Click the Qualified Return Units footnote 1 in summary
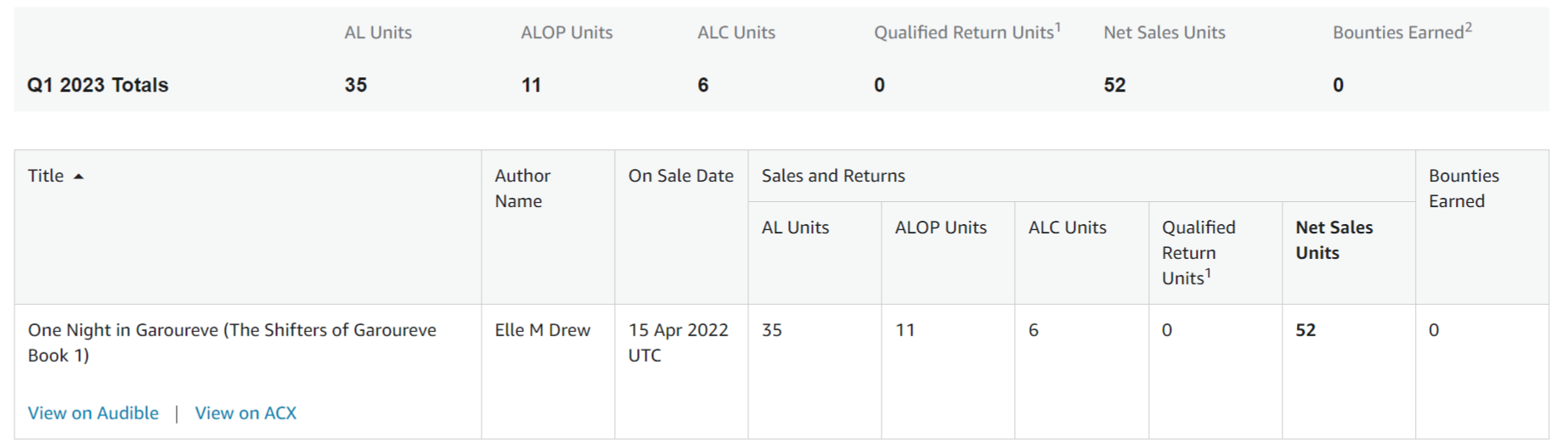 point(1058,27)
